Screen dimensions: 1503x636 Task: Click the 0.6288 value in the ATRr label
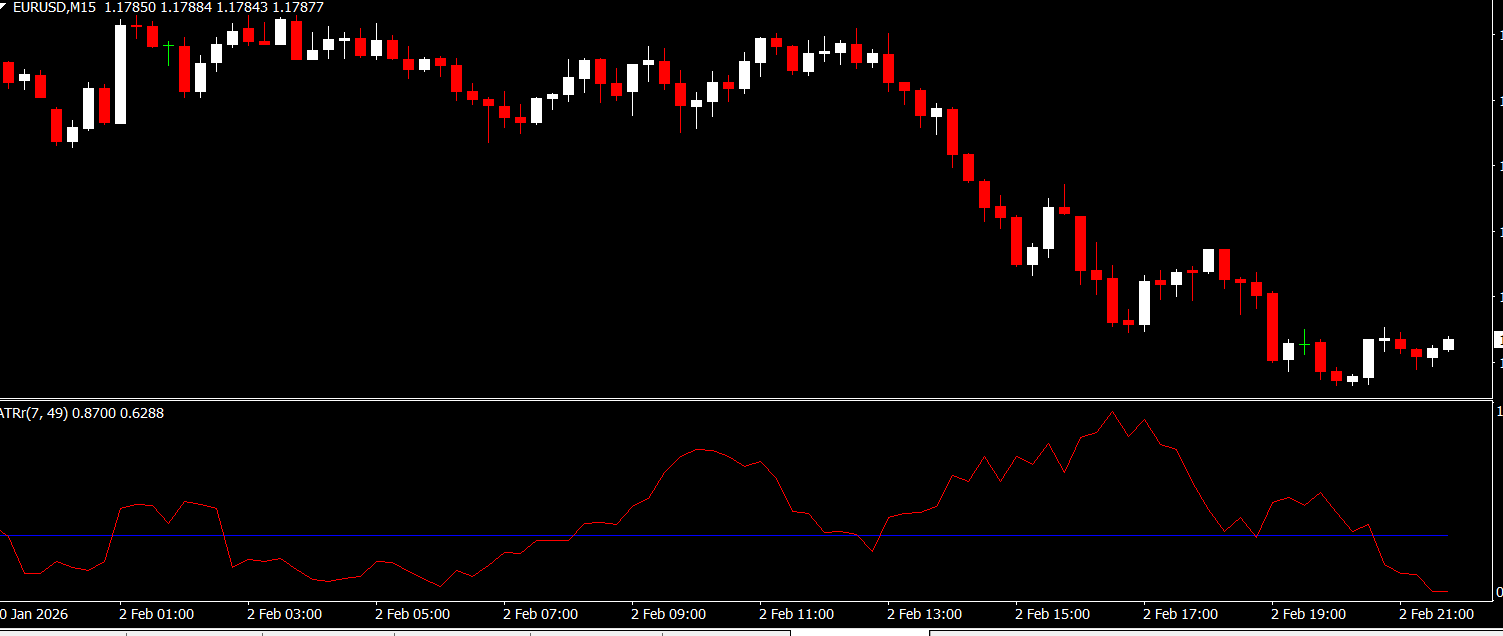142,413
